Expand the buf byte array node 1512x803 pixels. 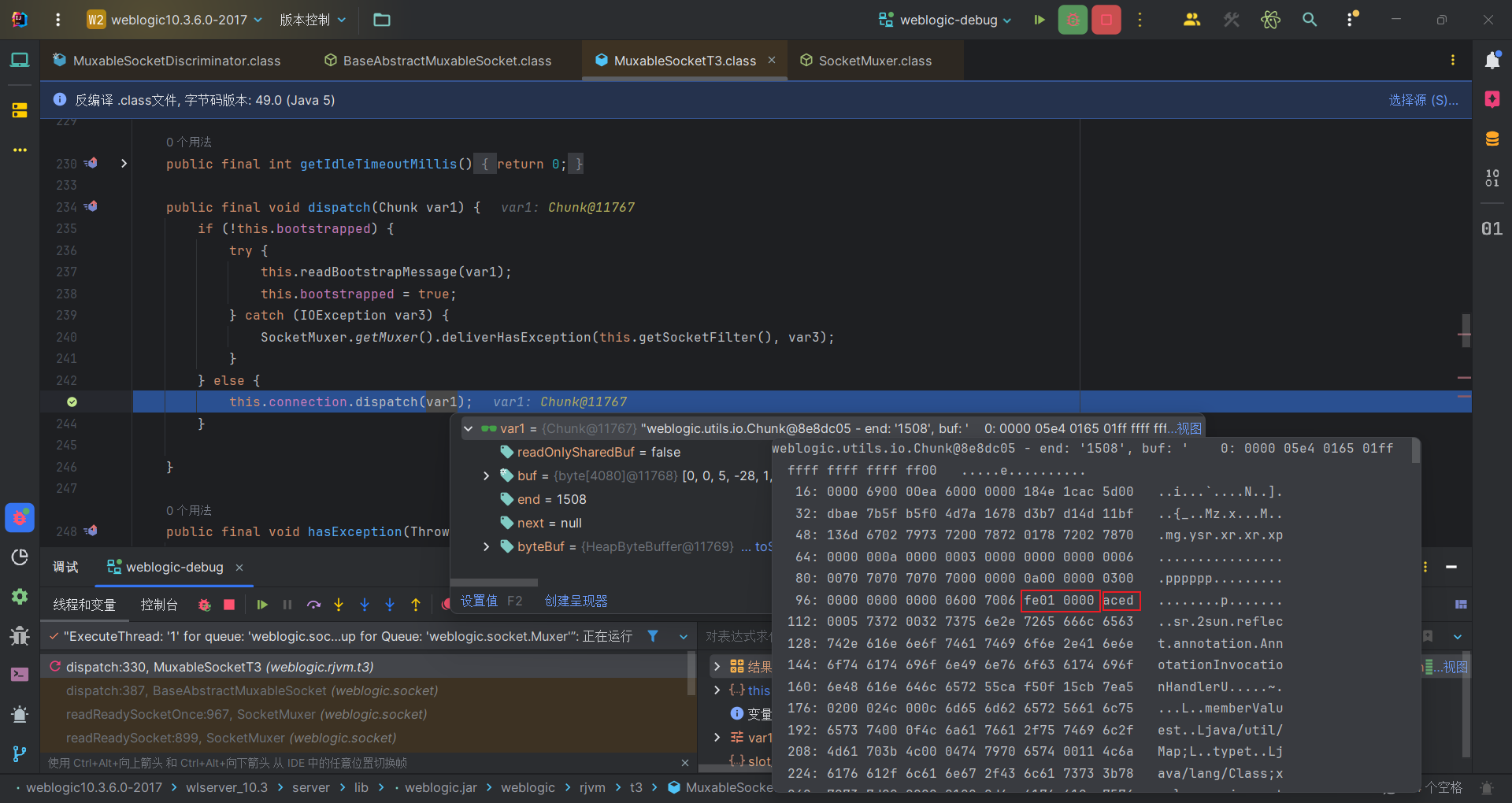[x=486, y=476]
